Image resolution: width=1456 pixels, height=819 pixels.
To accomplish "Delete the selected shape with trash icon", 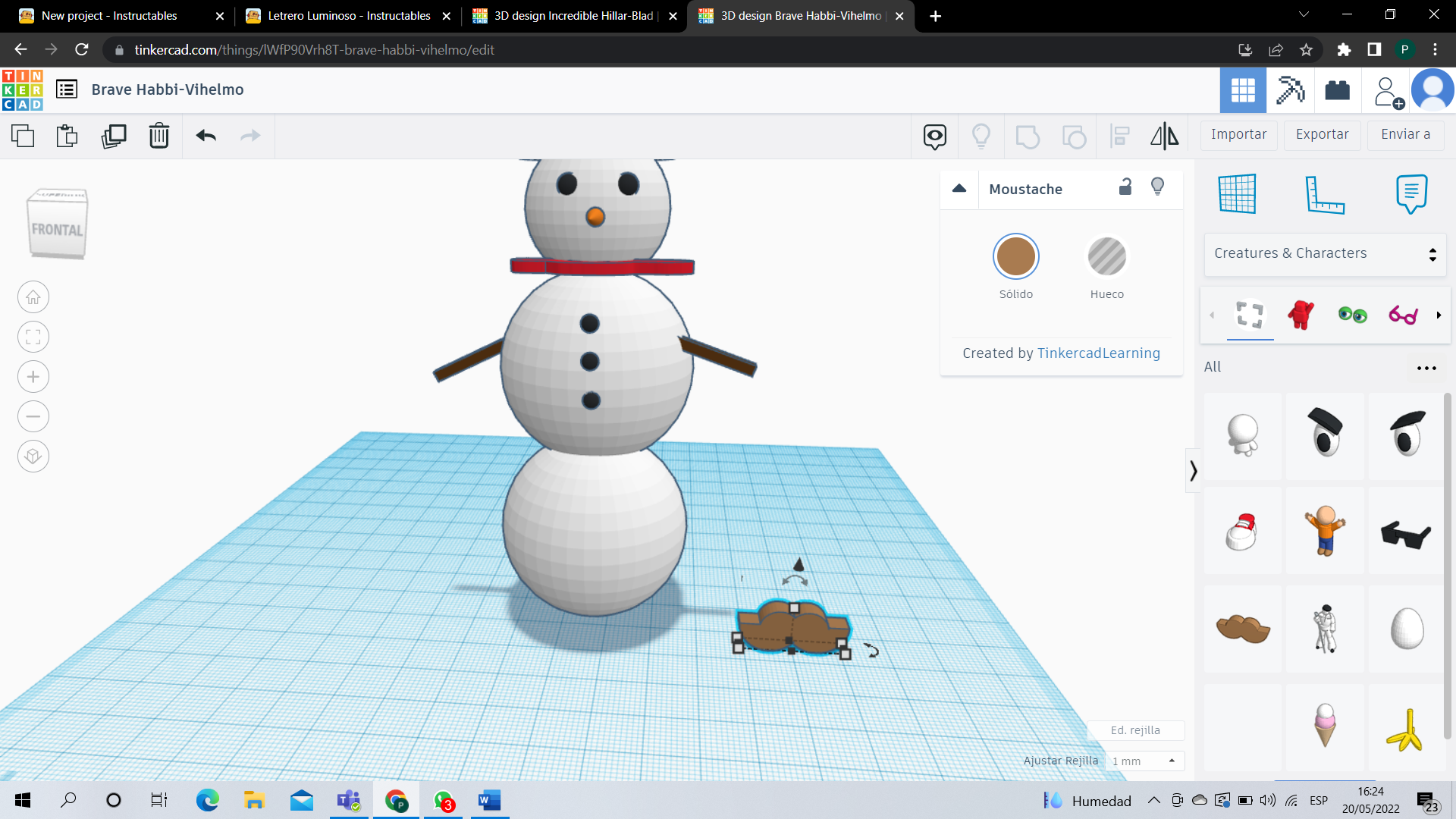I will pos(159,136).
